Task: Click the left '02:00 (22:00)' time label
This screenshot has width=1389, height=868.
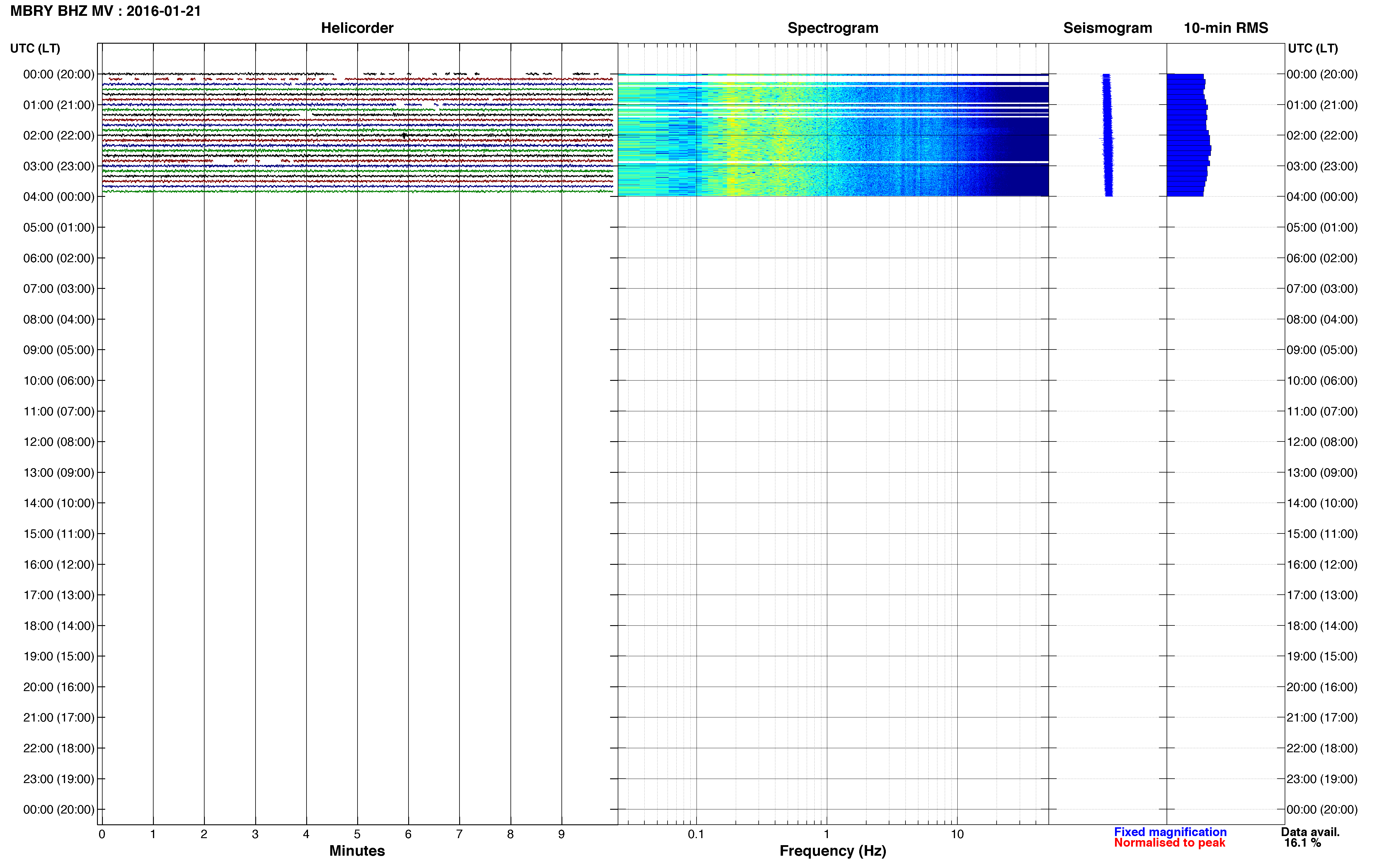Action: tap(59, 135)
